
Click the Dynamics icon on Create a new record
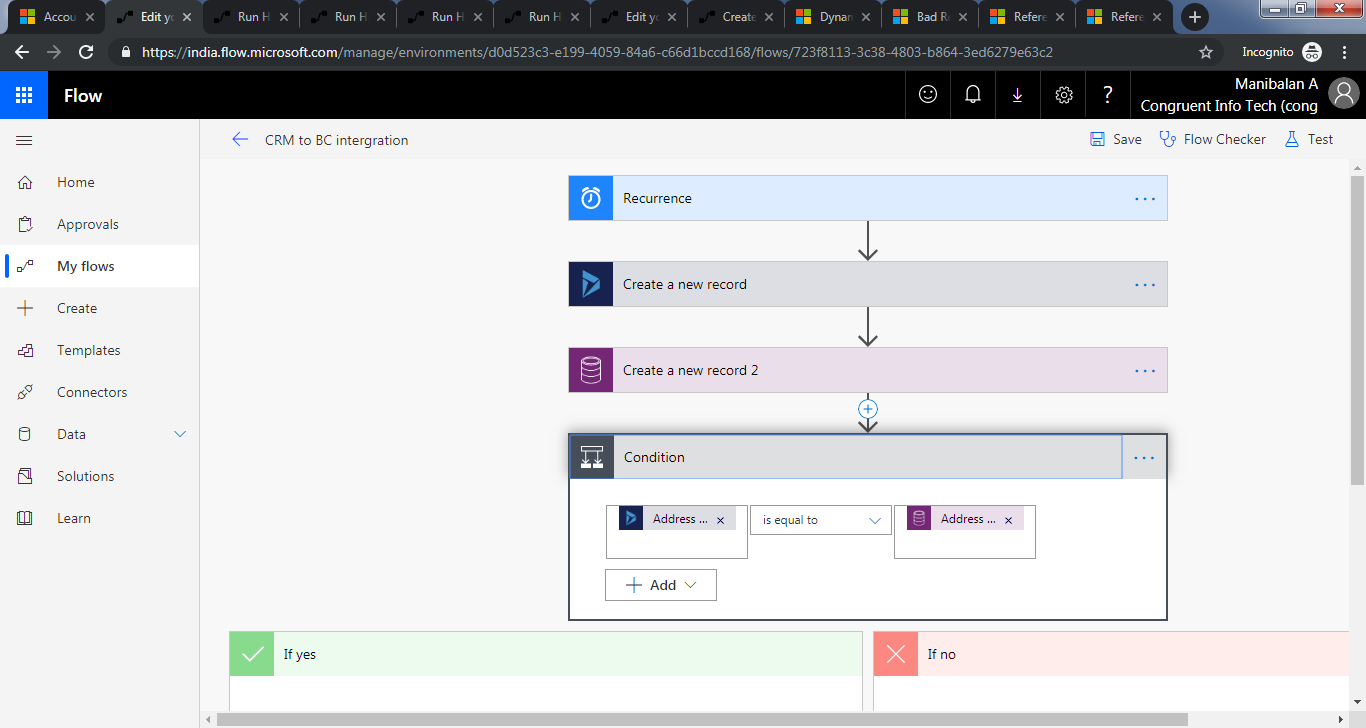591,284
